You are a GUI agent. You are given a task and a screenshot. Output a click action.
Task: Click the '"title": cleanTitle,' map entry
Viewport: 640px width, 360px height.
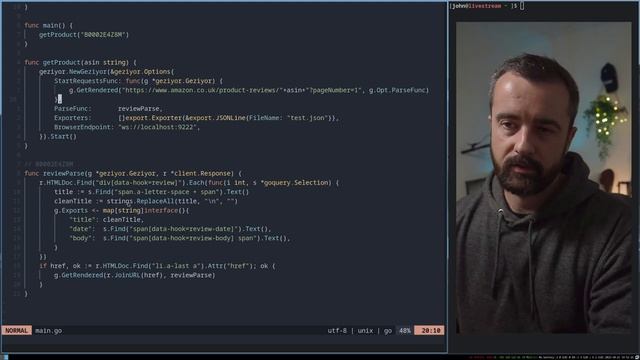click(x=107, y=220)
